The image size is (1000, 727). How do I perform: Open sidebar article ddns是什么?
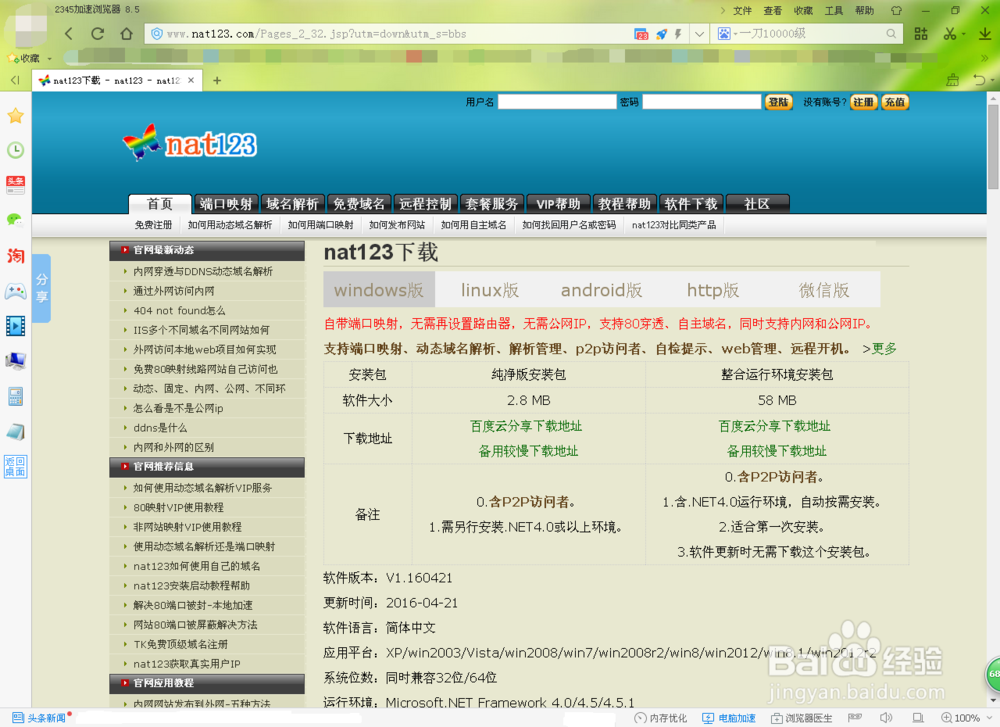pos(160,428)
